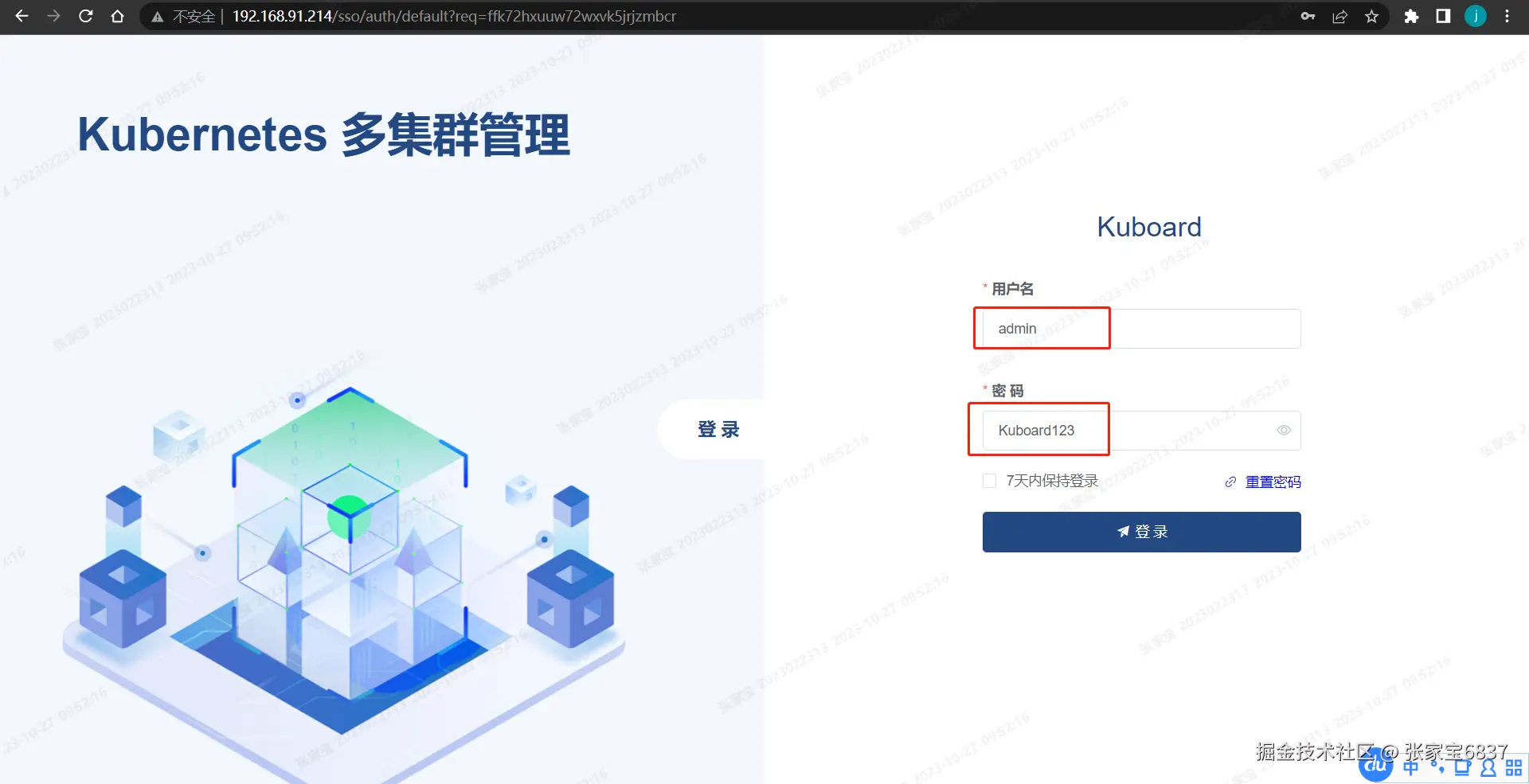Toggle the browser side panel icon
Viewport: 1529px width, 784px height.
pyautogui.click(x=1443, y=16)
